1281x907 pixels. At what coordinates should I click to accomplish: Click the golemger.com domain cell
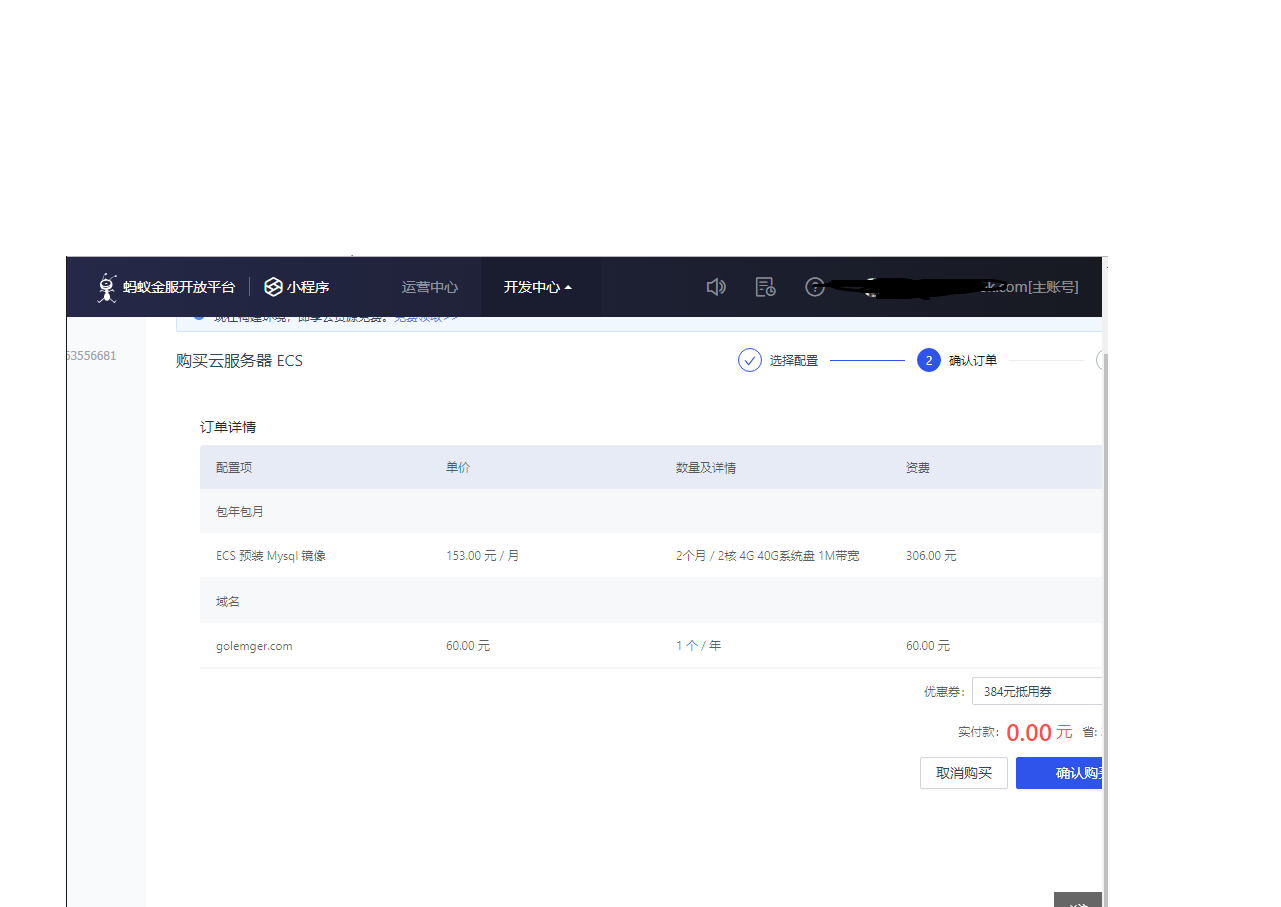coord(254,646)
